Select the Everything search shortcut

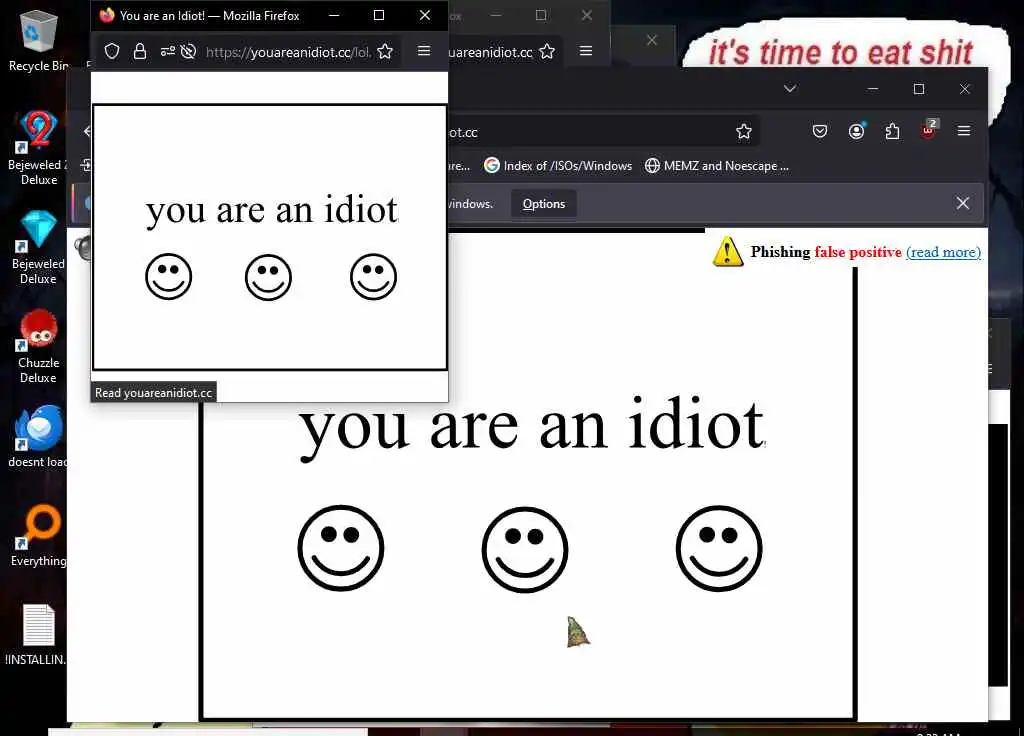[38, 536]
